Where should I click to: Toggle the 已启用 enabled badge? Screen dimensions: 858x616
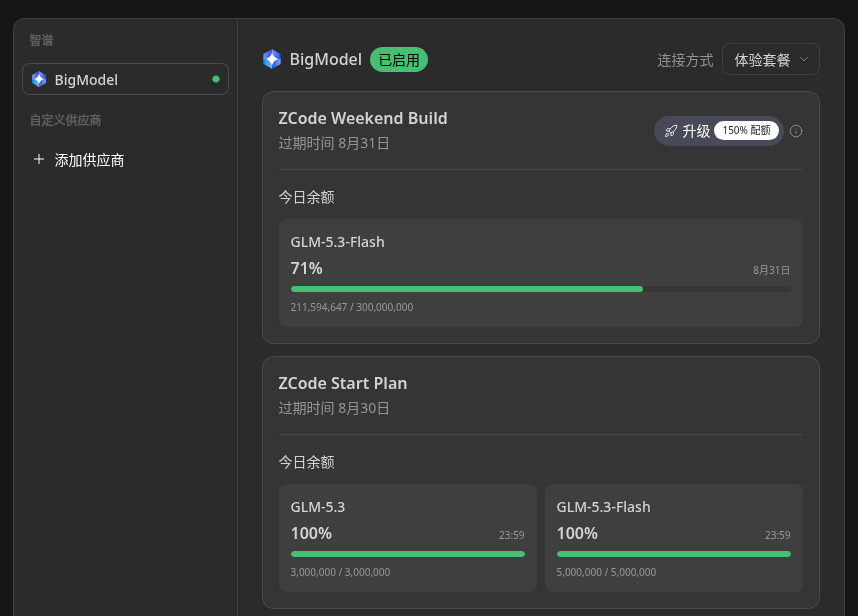(399, 60)
